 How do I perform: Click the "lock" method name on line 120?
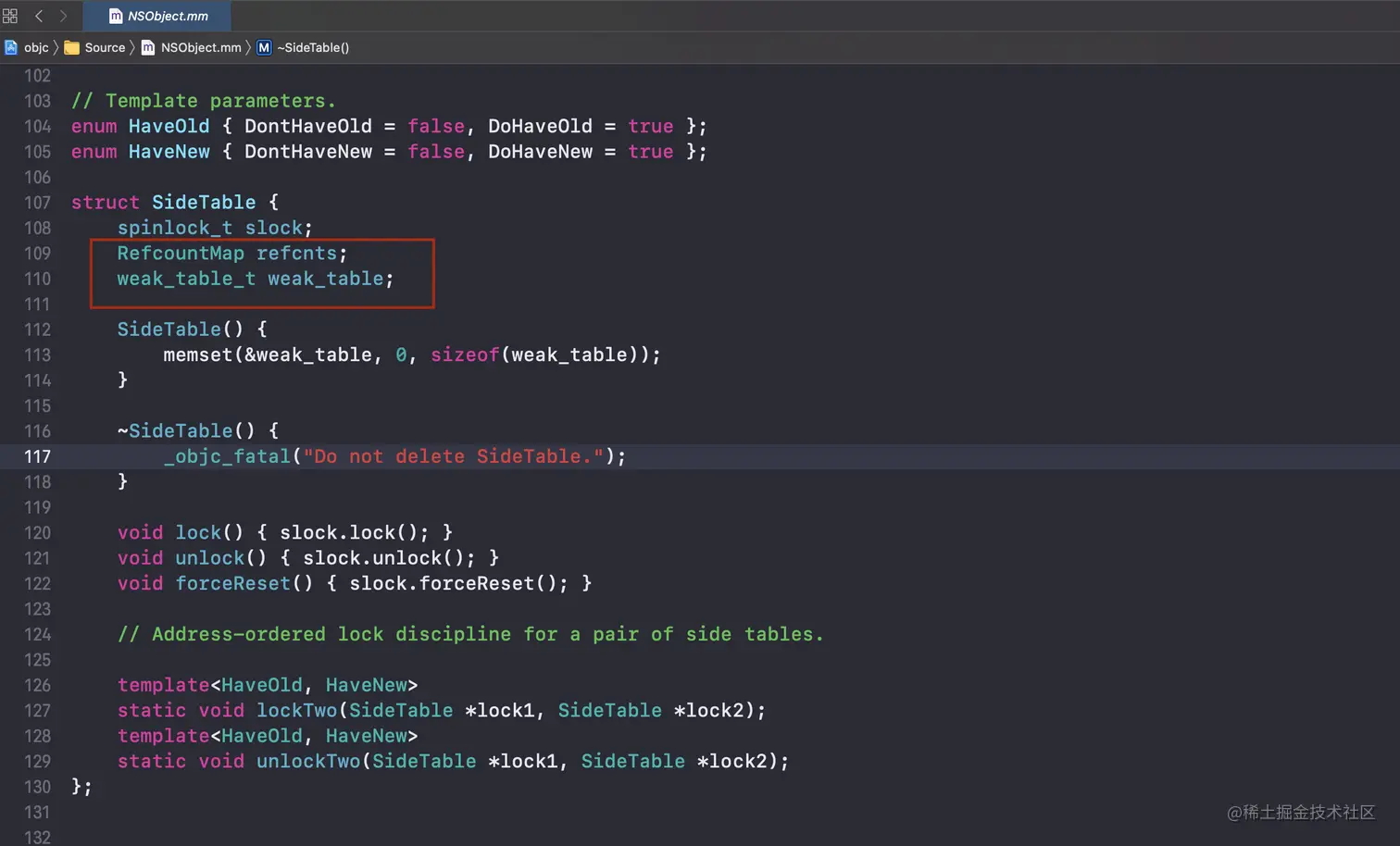198,532
